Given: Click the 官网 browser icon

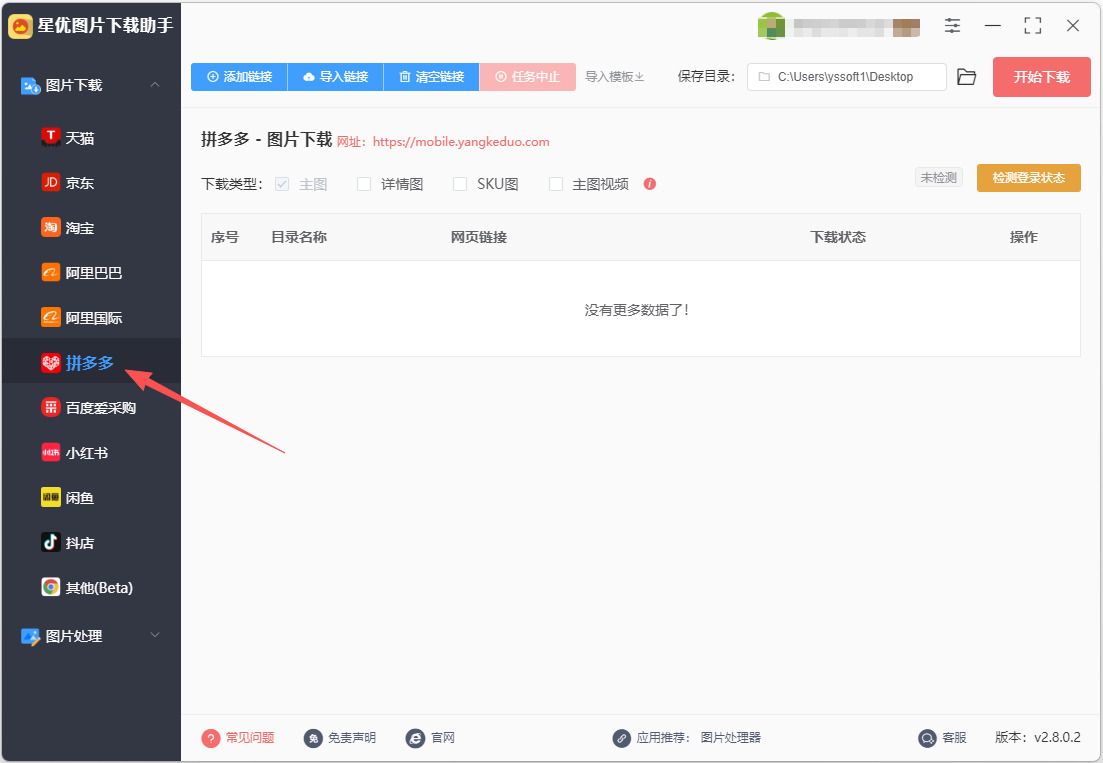Looking at the screenshot, I should click(415, 738).
